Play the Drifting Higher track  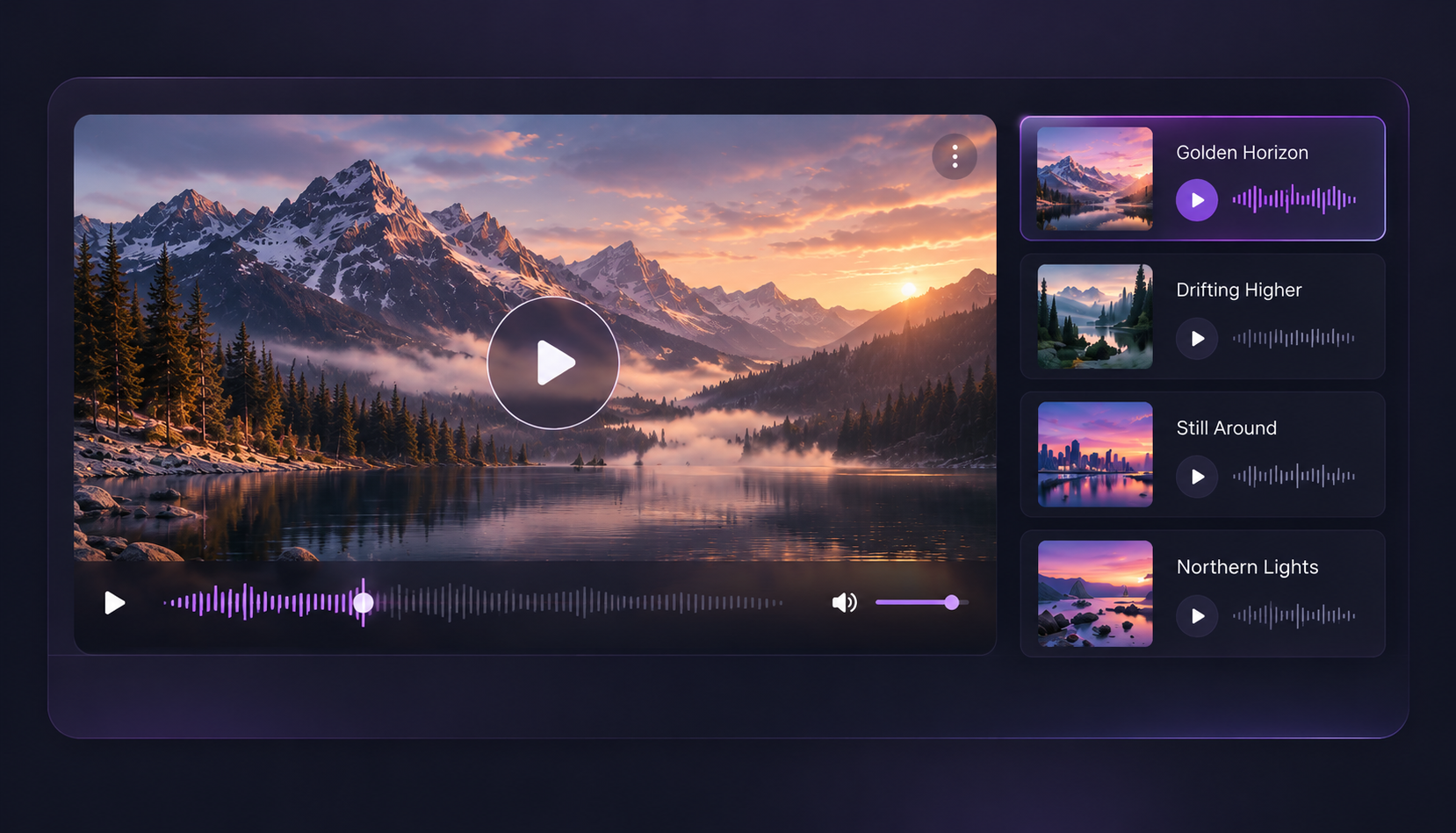coord(1197,339)
